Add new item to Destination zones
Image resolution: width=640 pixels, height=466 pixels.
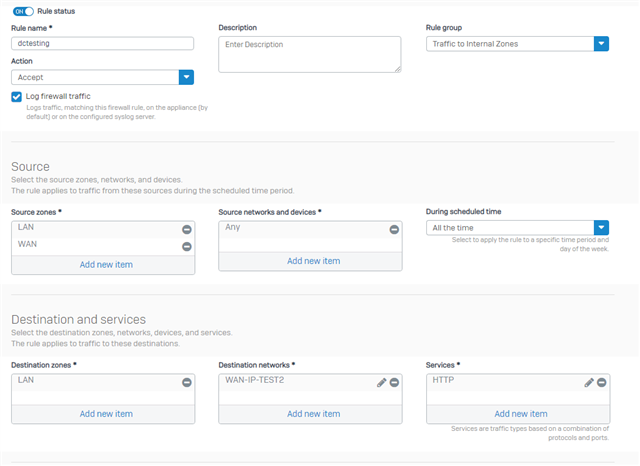pyautogui.click(x=106, y=414)
